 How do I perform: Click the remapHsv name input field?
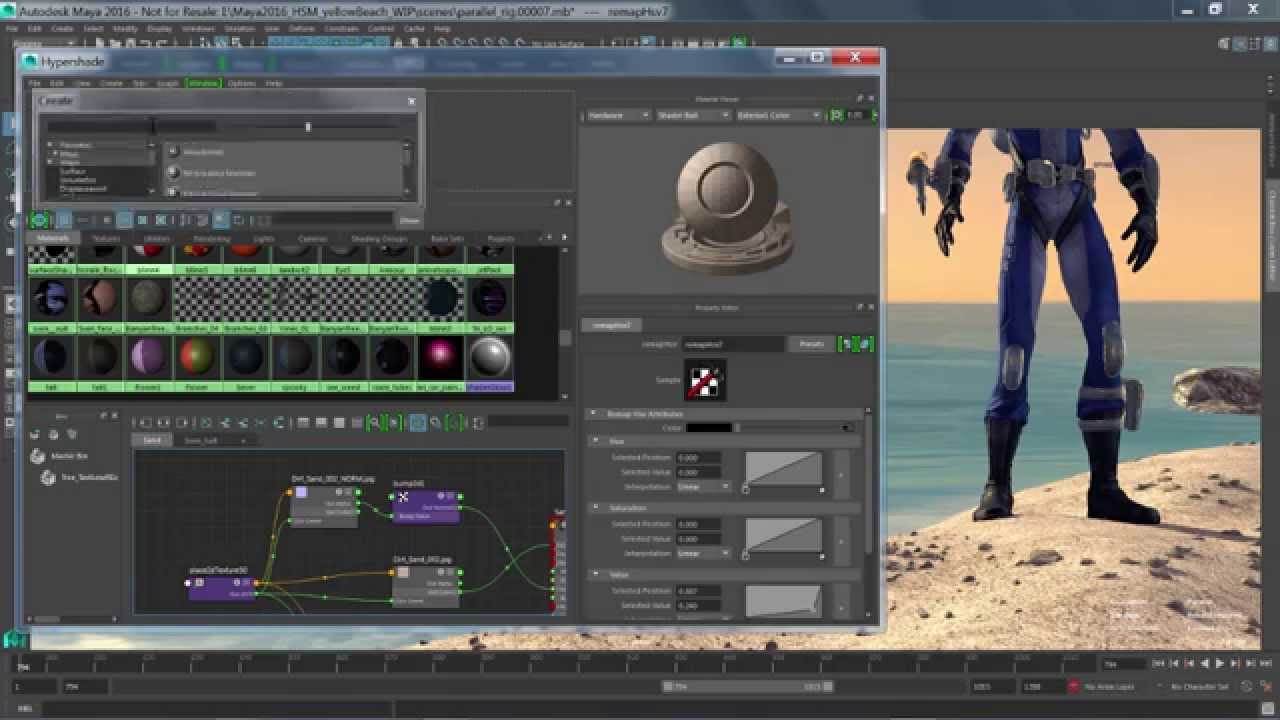[733, 344]
